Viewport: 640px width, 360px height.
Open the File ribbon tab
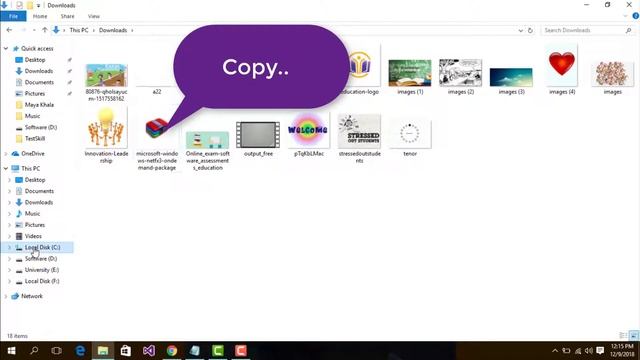(x=13, y=16)
